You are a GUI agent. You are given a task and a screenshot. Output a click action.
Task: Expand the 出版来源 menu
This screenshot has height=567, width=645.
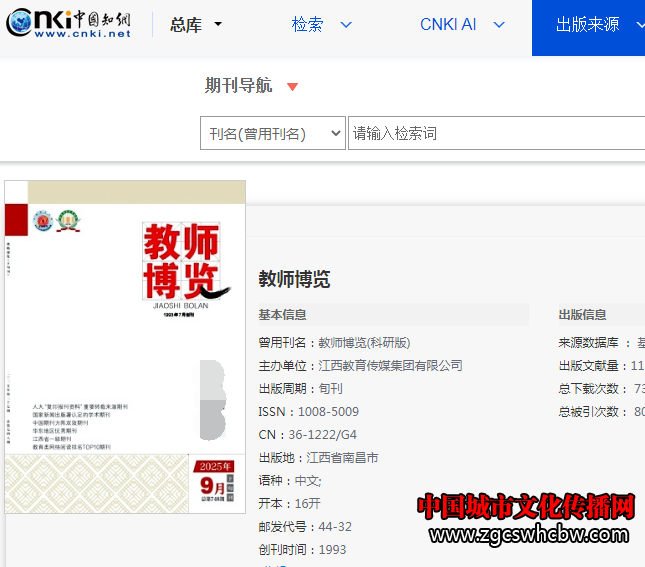(x=588, y=25)
